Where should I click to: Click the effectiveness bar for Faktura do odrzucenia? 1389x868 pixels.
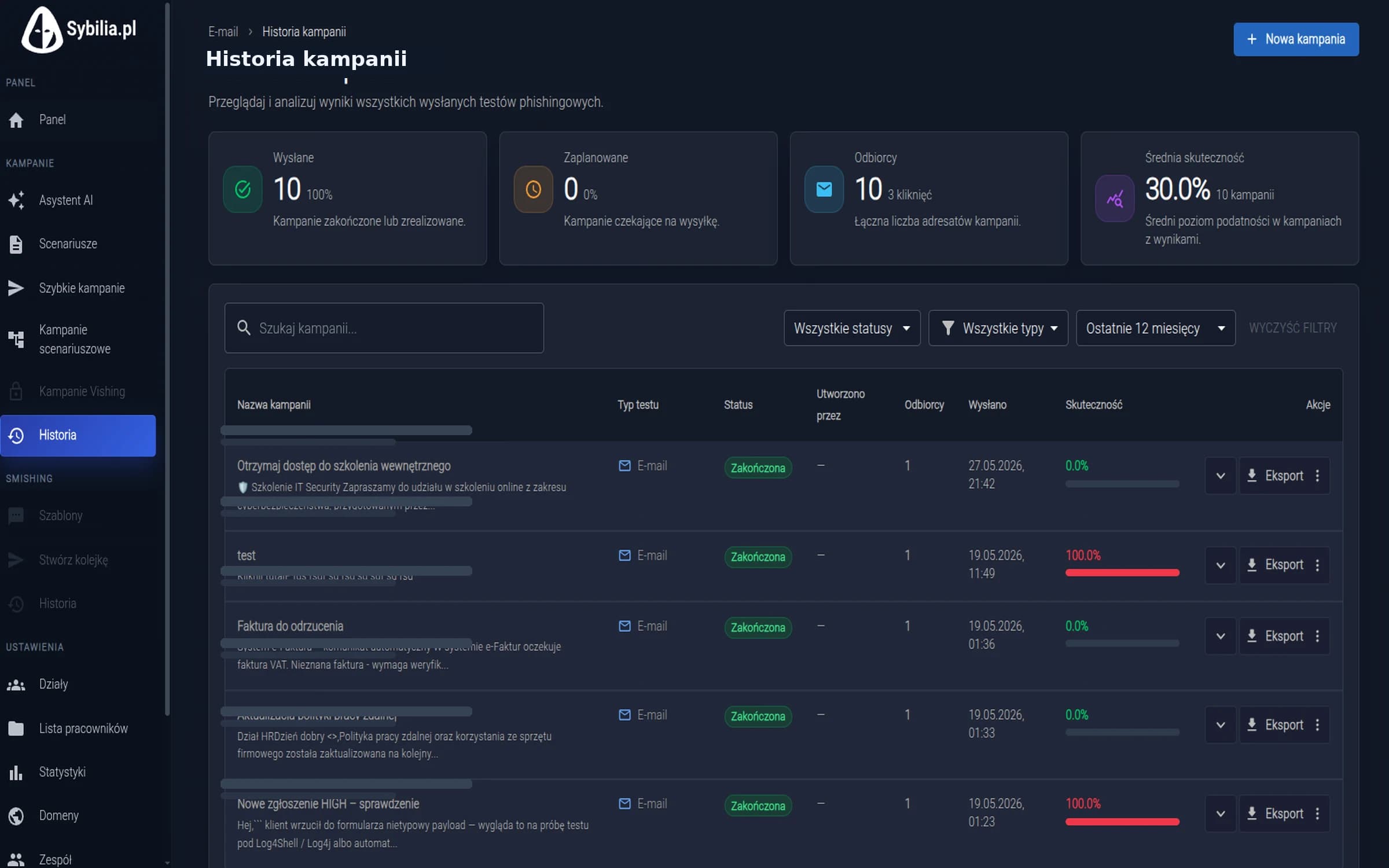(x=1122, y=643)
